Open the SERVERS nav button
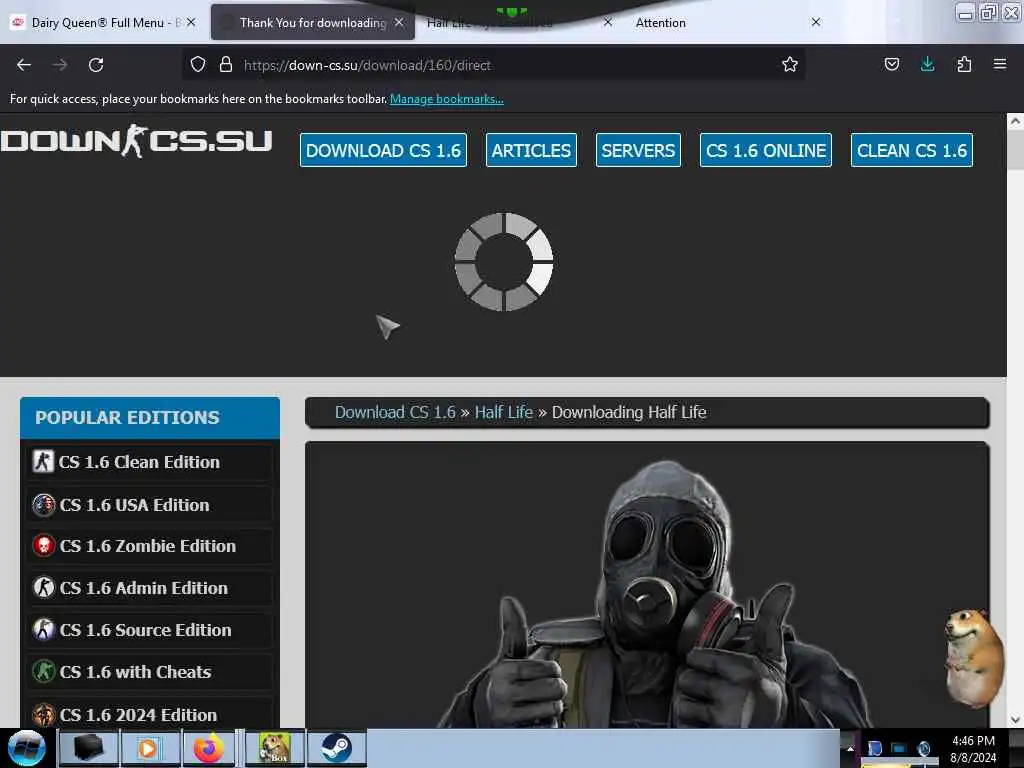The height and width of the screenshot is (768, 1024). click(638, 150)
